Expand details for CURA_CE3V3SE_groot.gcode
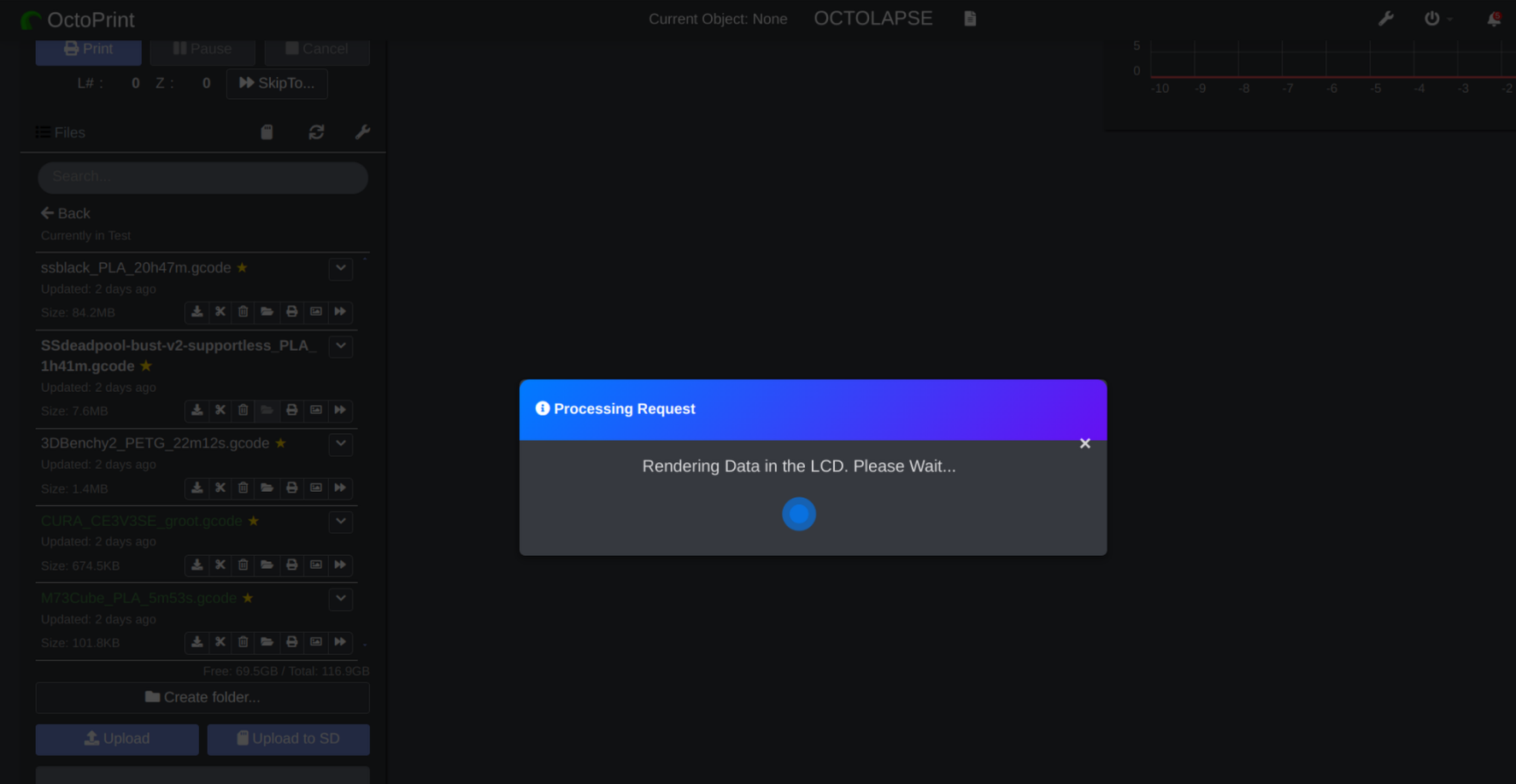Image resolution: width=1516 pixels, height=784 pixels. [x=341, y=522]
